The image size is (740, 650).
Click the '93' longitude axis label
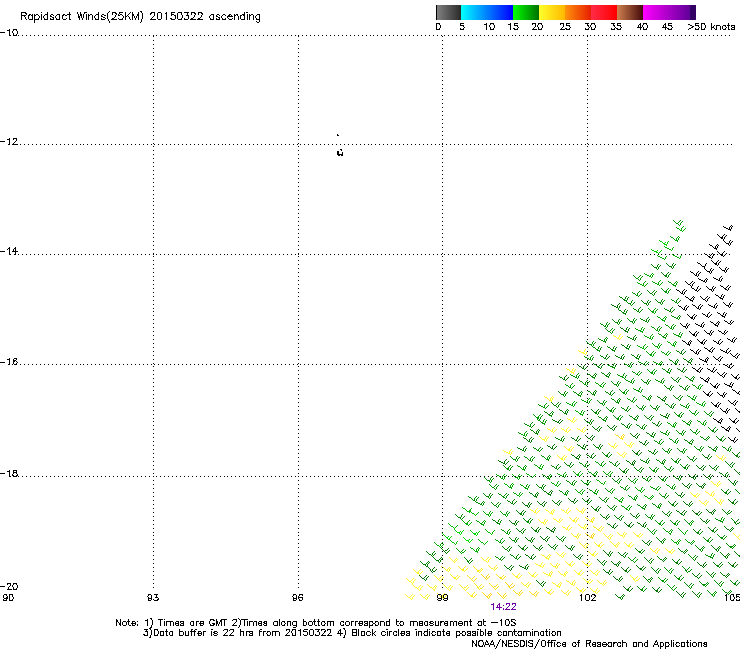[153, 598]
